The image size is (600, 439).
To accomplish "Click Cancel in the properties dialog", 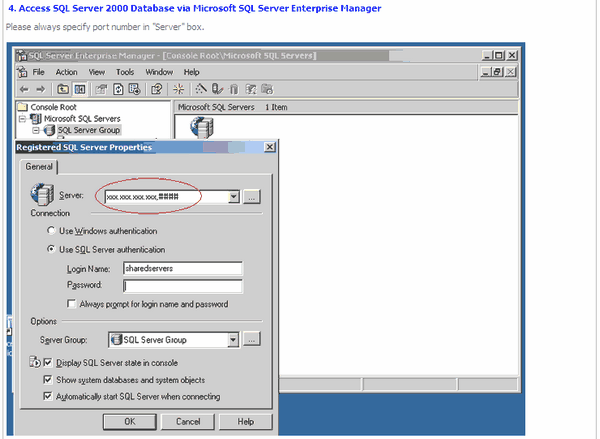I will tap(188, 421).
